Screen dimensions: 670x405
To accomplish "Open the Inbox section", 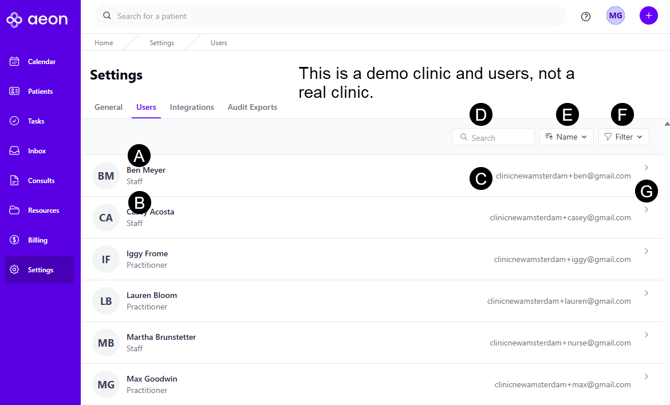I will pyautogui.click(x=36, y=151).
